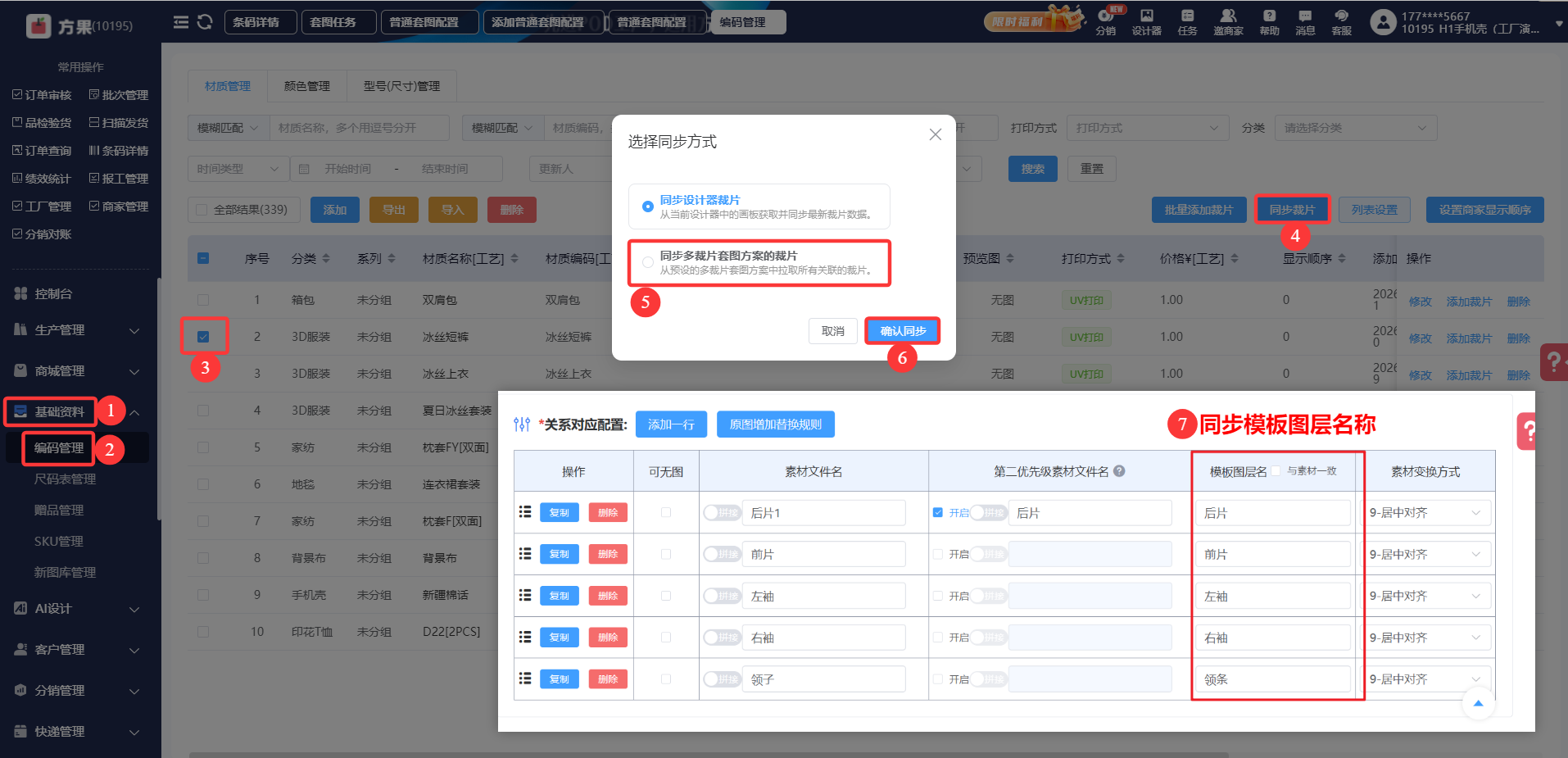Click the user avatar icon
1568x758 pixels.
(x=1383, y=22)
